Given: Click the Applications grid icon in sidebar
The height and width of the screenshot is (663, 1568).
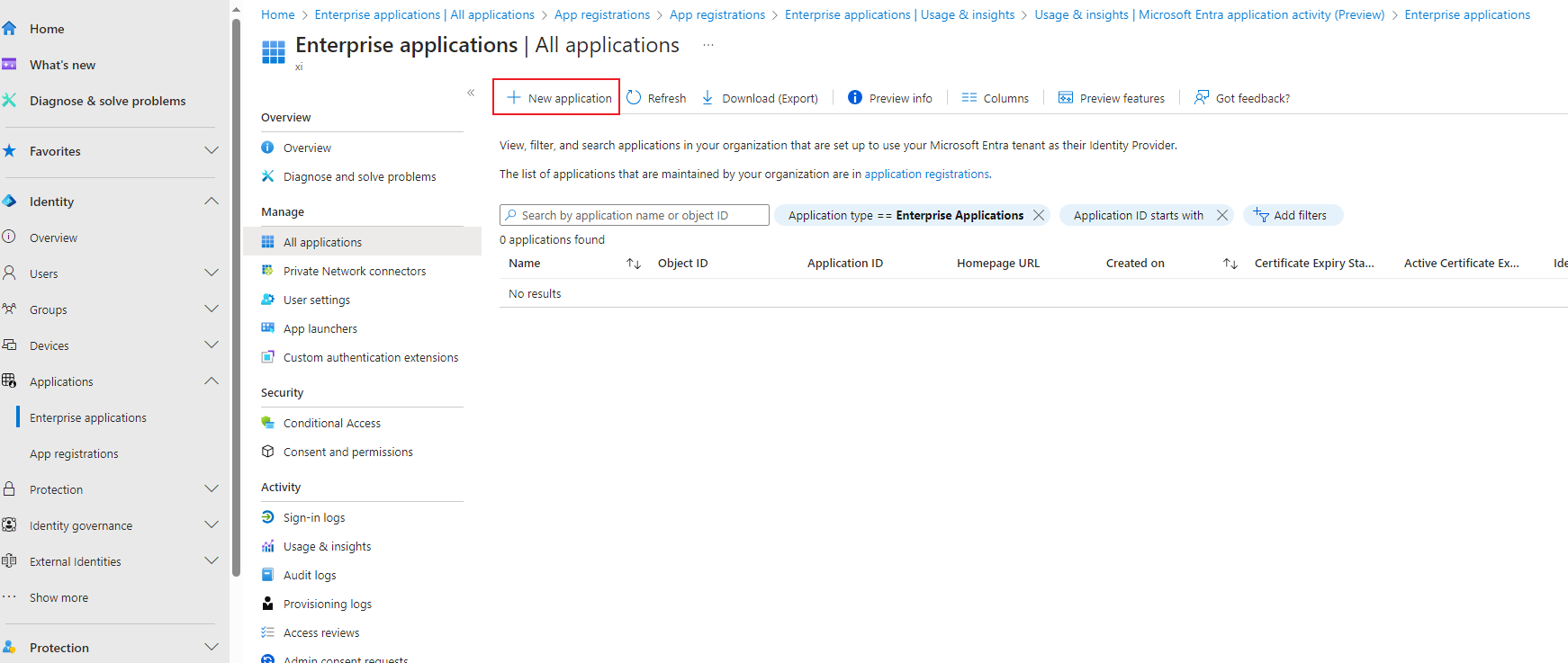Looking at the screenshot, I should coord(9,381).
